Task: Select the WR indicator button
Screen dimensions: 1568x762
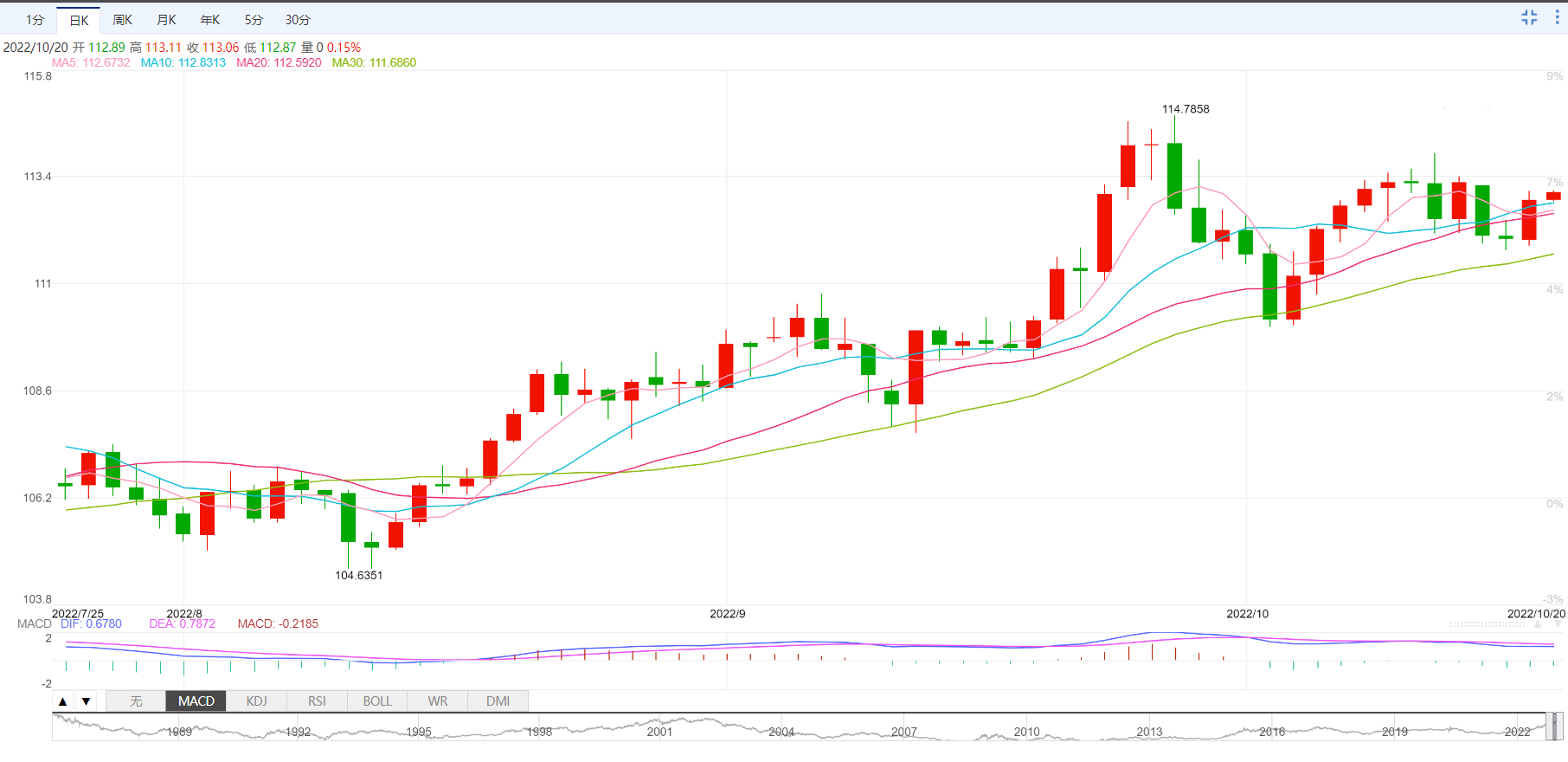Action: pyautogui.click(x=438, y=701)
